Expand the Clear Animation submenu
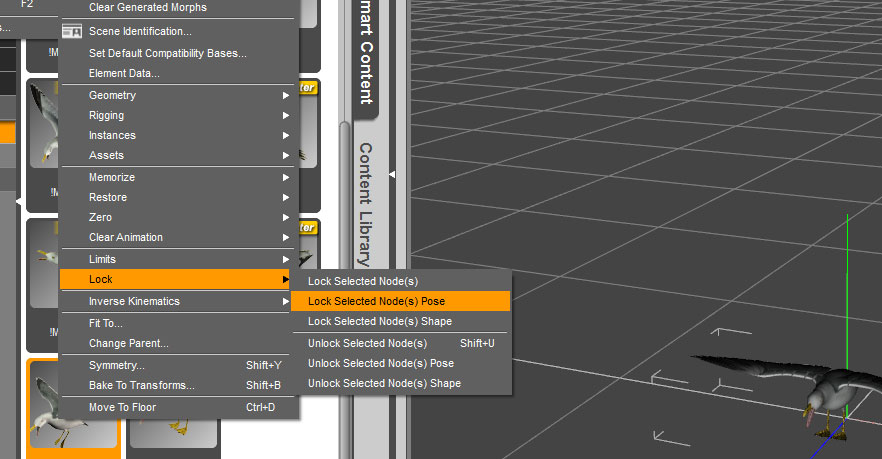882x459 pixels. pyautogui.click(x=177, y=237)
